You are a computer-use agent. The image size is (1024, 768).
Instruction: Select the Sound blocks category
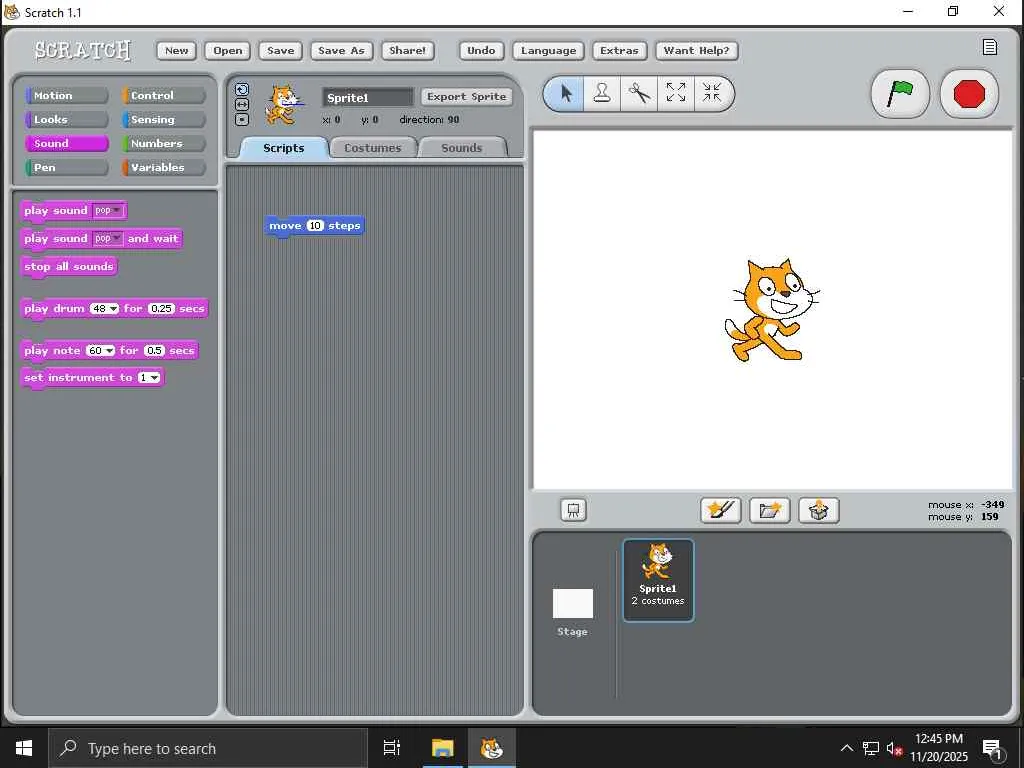pos(67,144)
